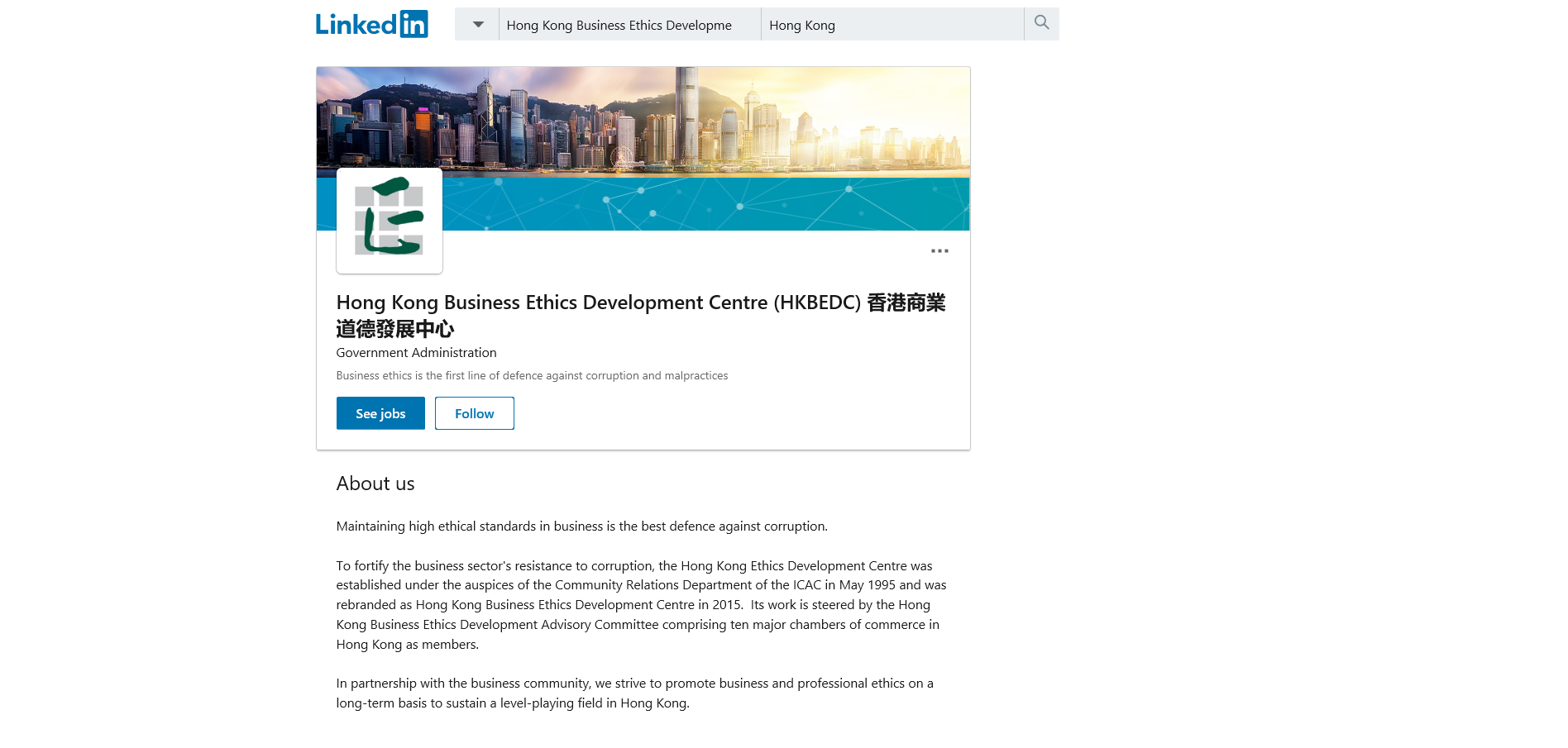This screenshot has height=748, width=1568.
Task: Click the business ethics tagline text
Action: (x=532, y=375)
